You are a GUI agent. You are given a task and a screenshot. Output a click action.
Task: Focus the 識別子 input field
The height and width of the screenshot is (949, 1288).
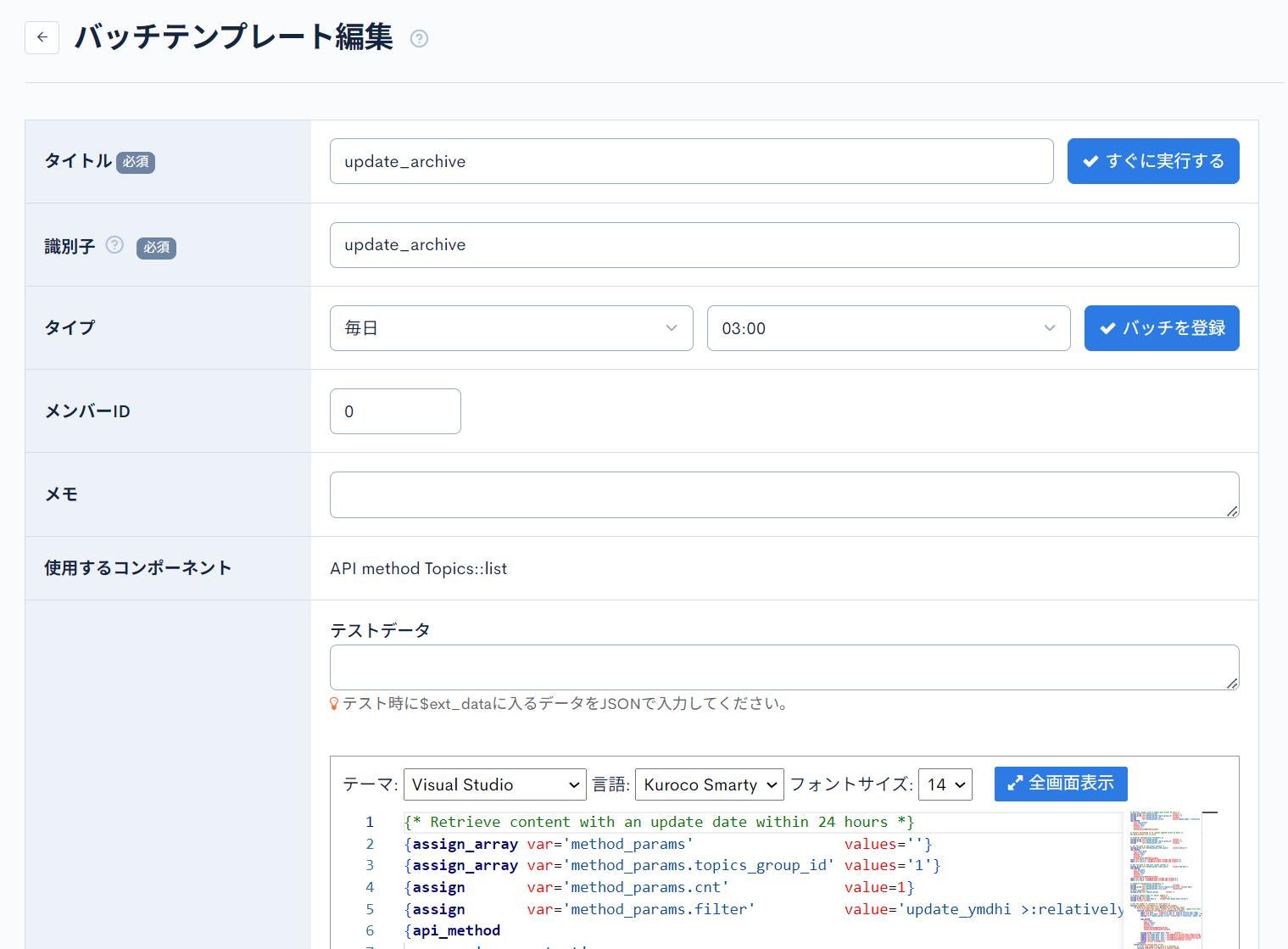784,245
